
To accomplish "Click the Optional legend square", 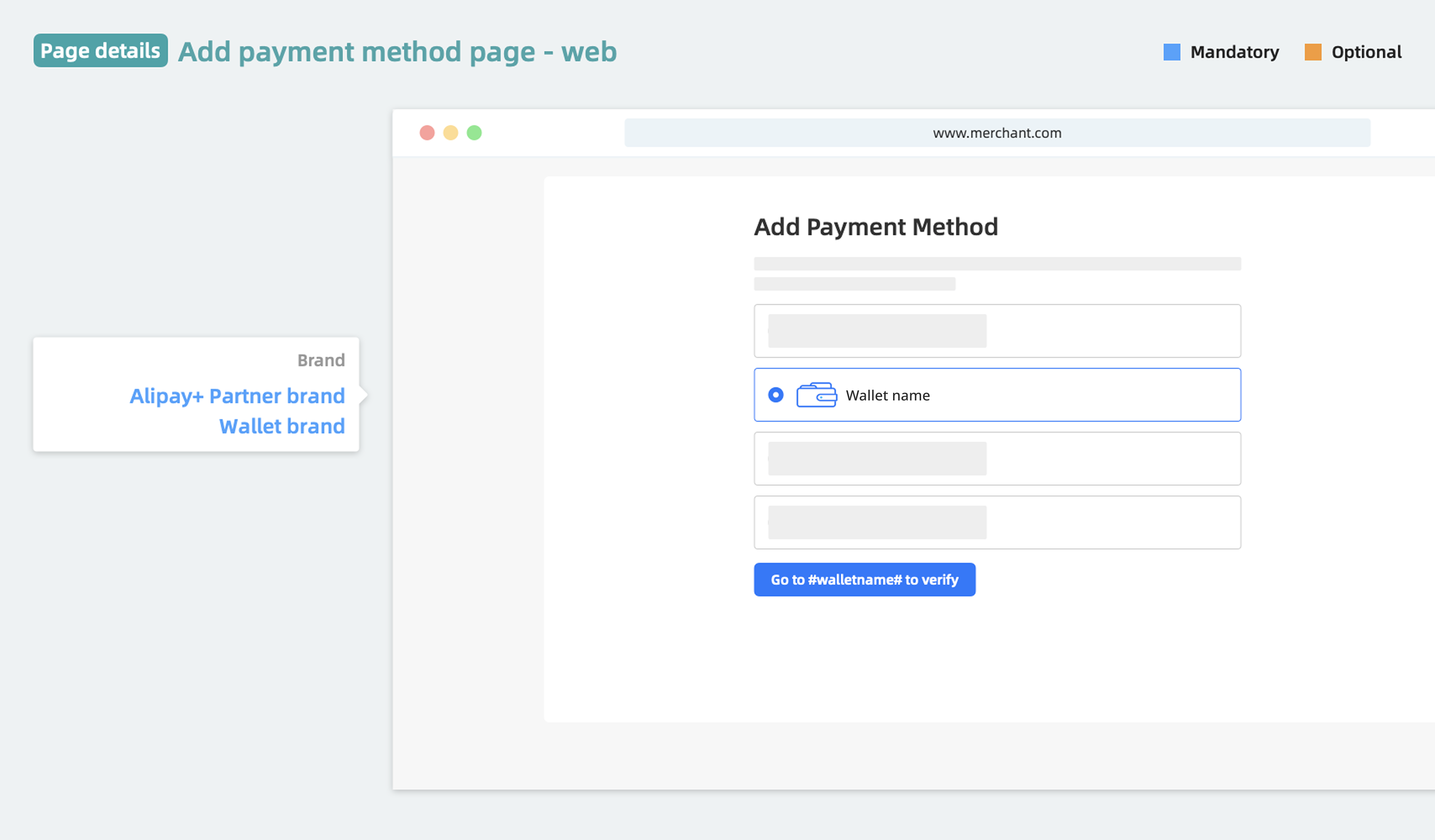I will (x=1313, y=52).
